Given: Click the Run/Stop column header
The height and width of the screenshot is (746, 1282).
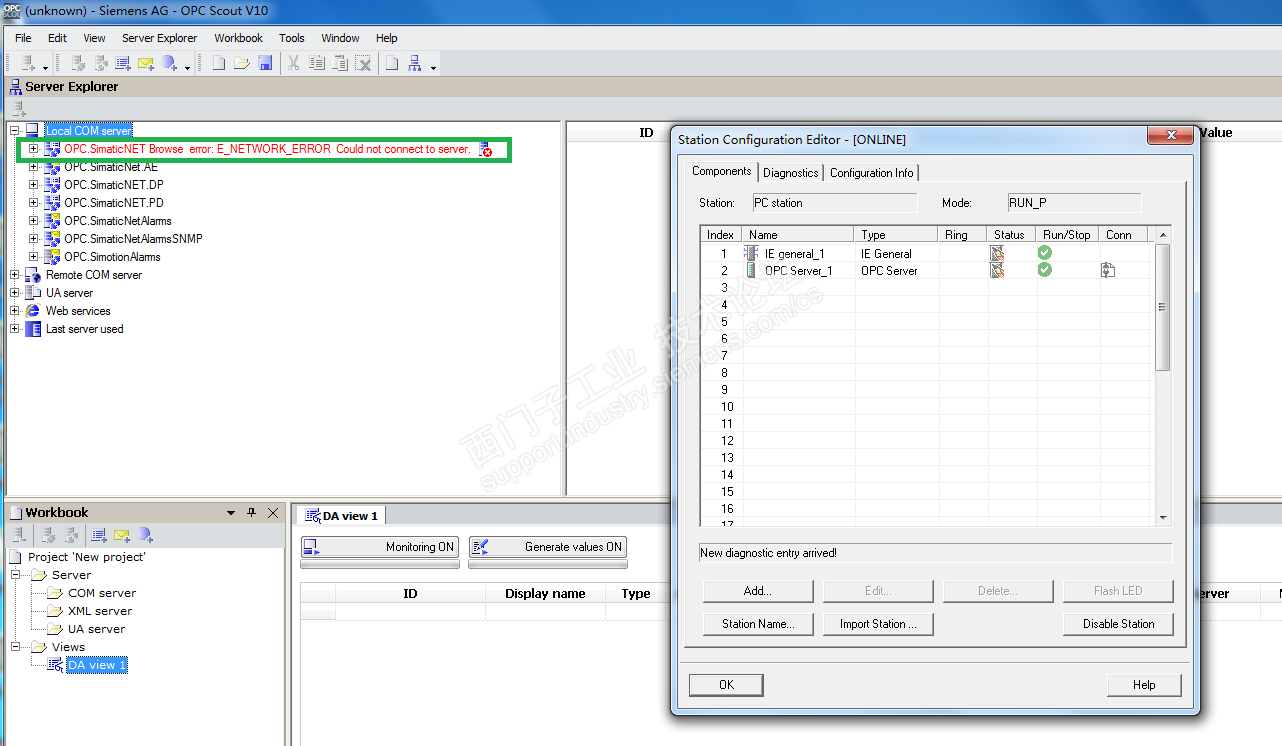Looking at the screenshot, I should [x=1067, y=235].
